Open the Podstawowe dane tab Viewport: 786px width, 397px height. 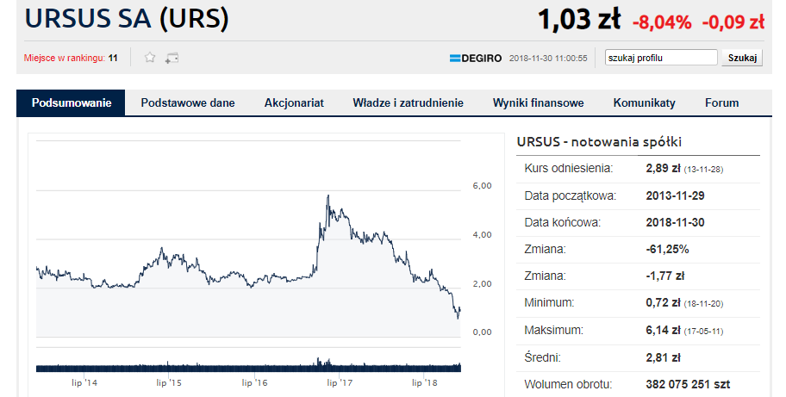tap(187, 103)
